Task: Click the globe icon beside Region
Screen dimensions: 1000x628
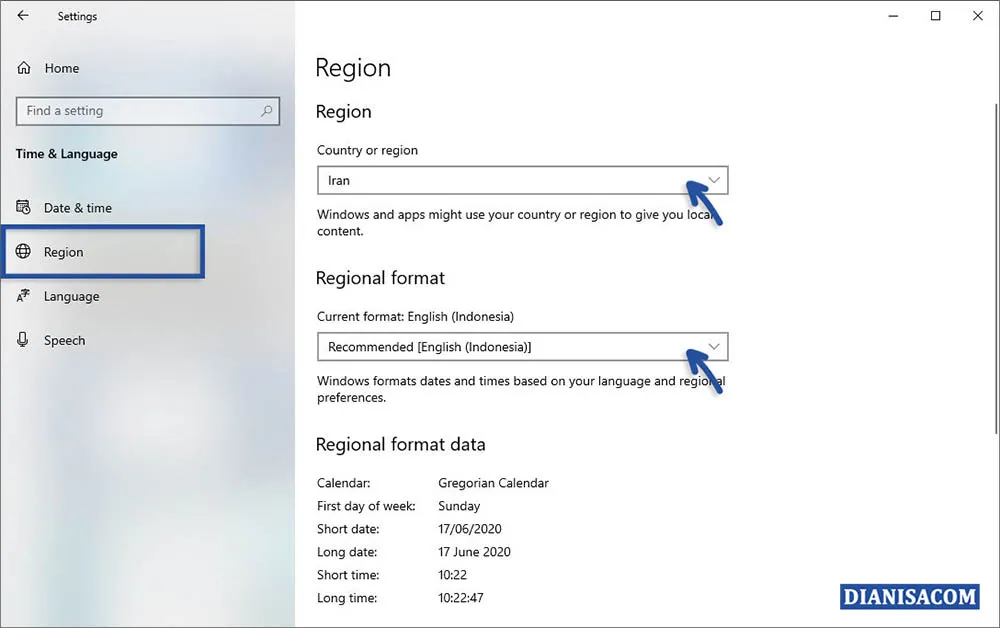Action: pos(24,252)
